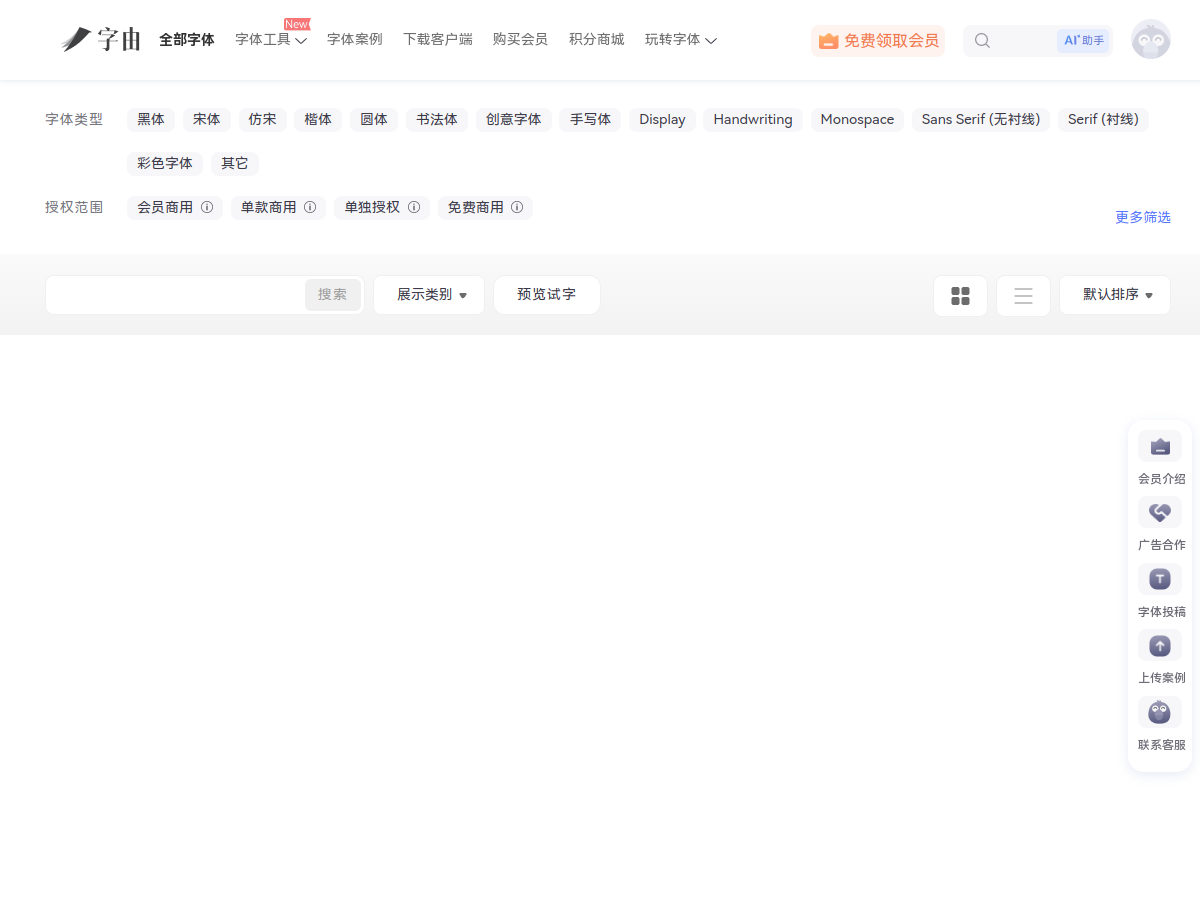
Task: Open 下载客户端 page
Action: 438,40
